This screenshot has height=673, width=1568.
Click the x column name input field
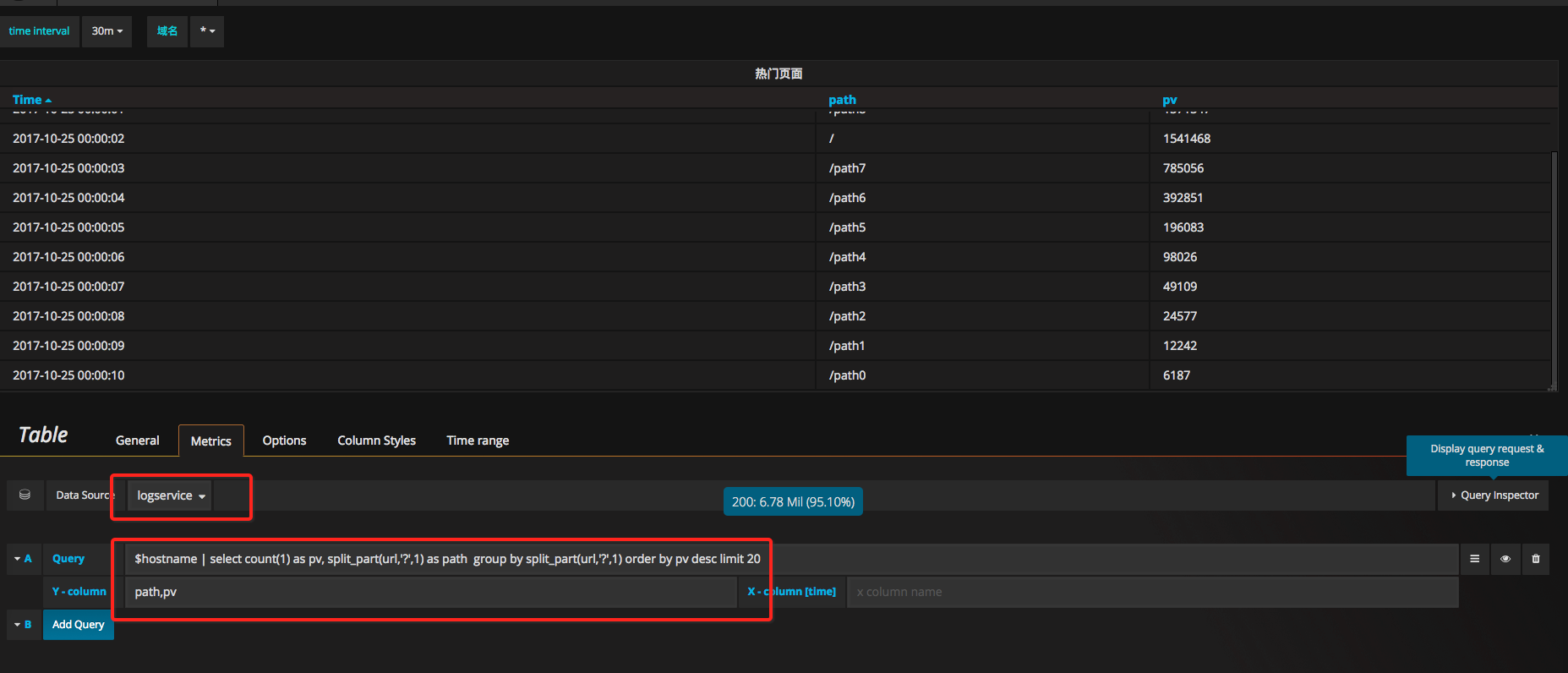coord(1153,592)
